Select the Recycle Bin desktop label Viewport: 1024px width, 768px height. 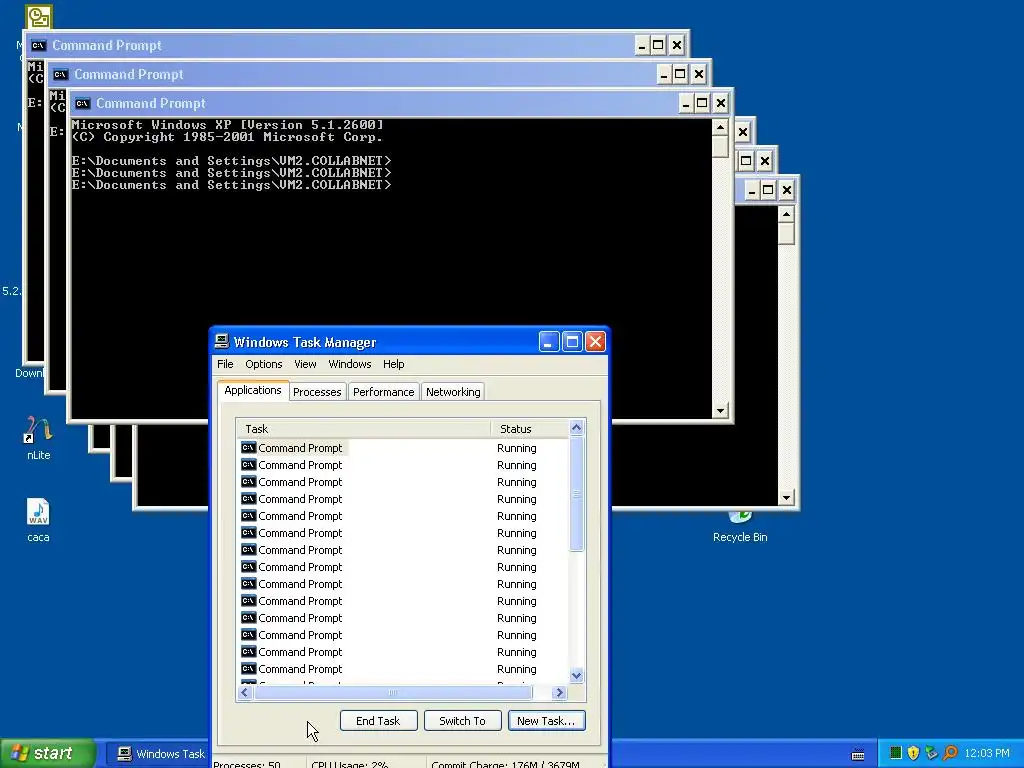[x=740, y=537]
